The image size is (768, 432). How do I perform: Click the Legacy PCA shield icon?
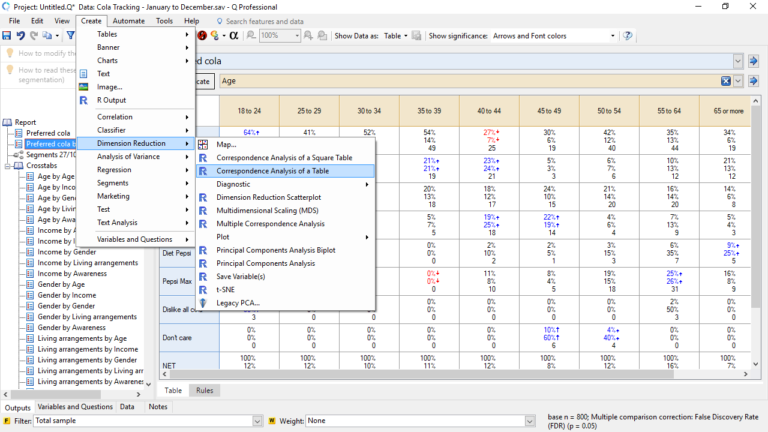point(204,302)
